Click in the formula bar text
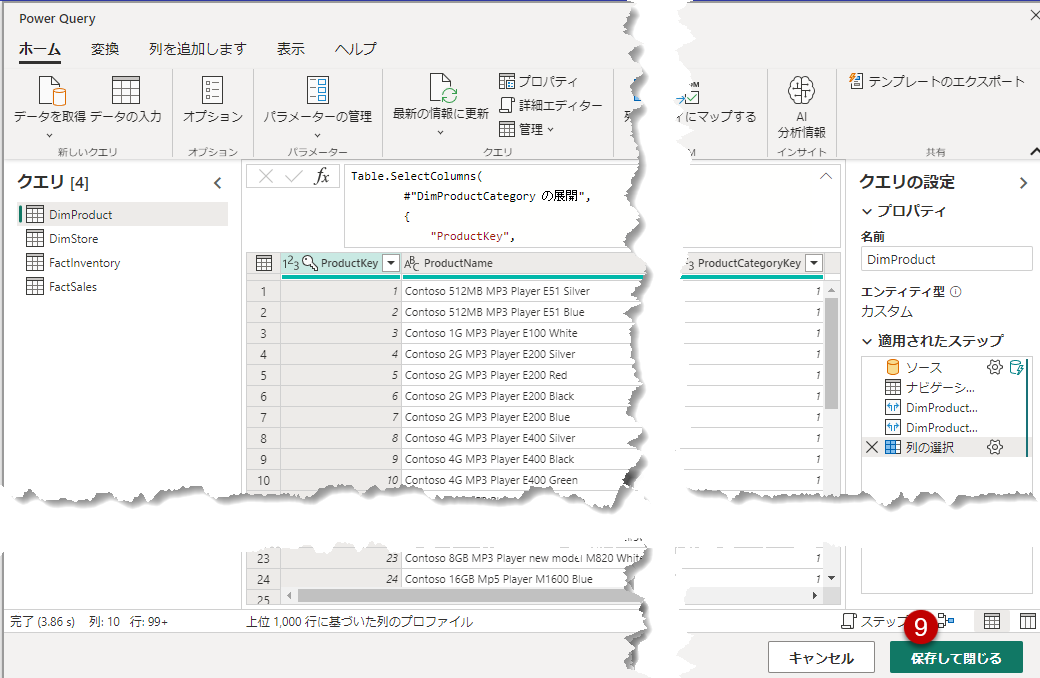This screenshot has height=678, width=1040. click(491, 206)
